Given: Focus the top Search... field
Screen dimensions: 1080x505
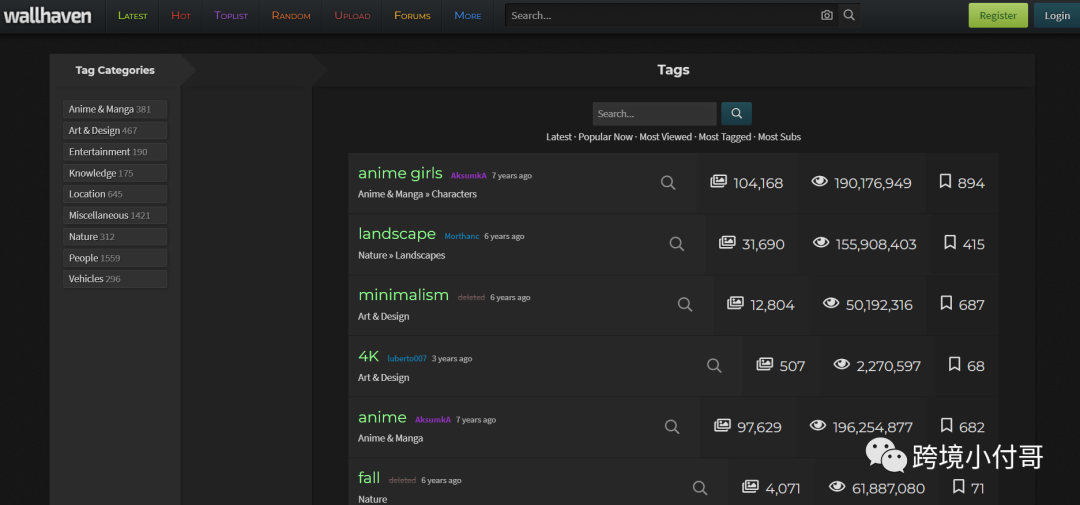Looking at the screenshot, I should pyautogui.click(x=661, y=15).
